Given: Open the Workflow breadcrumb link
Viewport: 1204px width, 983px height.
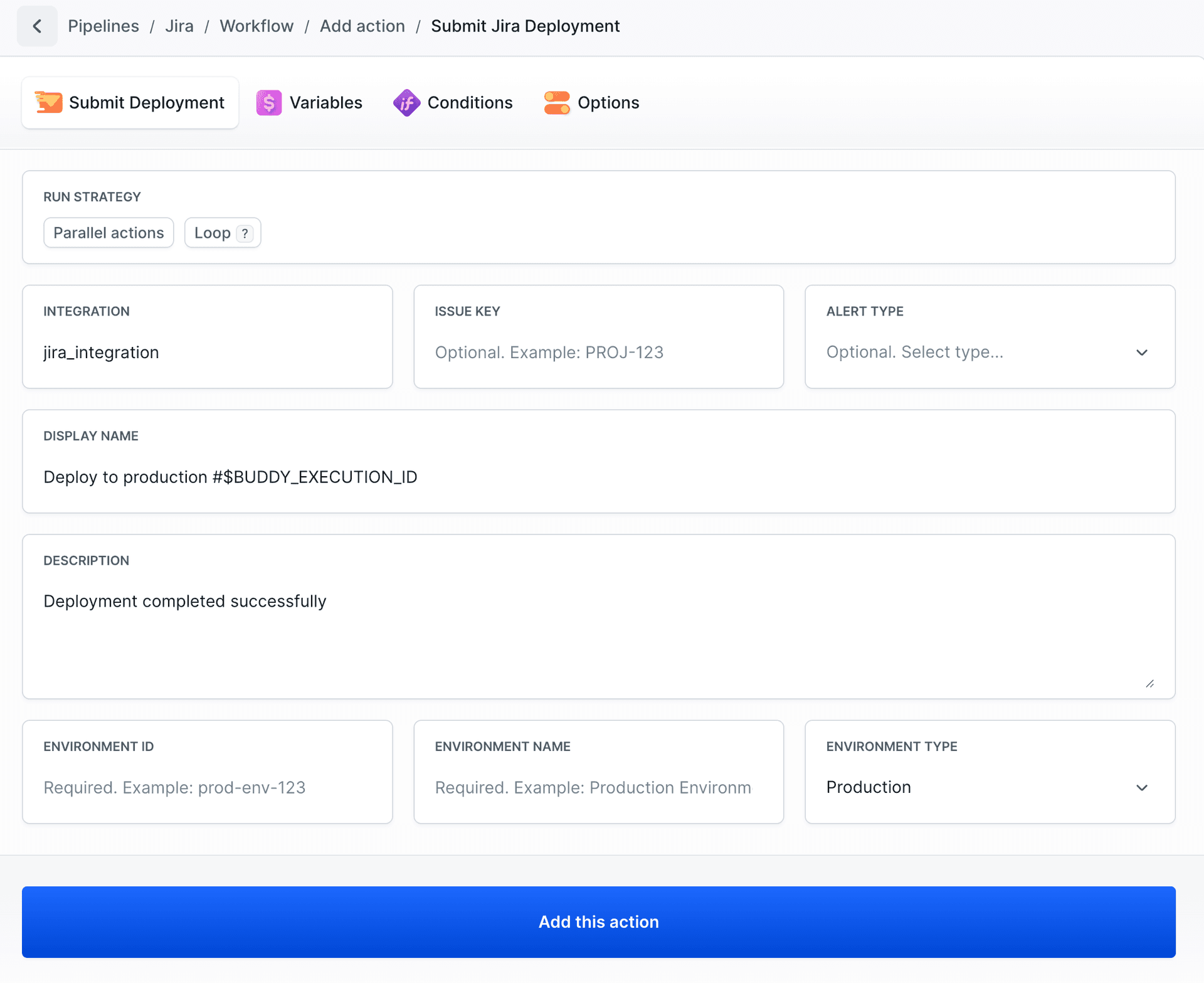Looking at the screenshot, I should tap(256, 26).
